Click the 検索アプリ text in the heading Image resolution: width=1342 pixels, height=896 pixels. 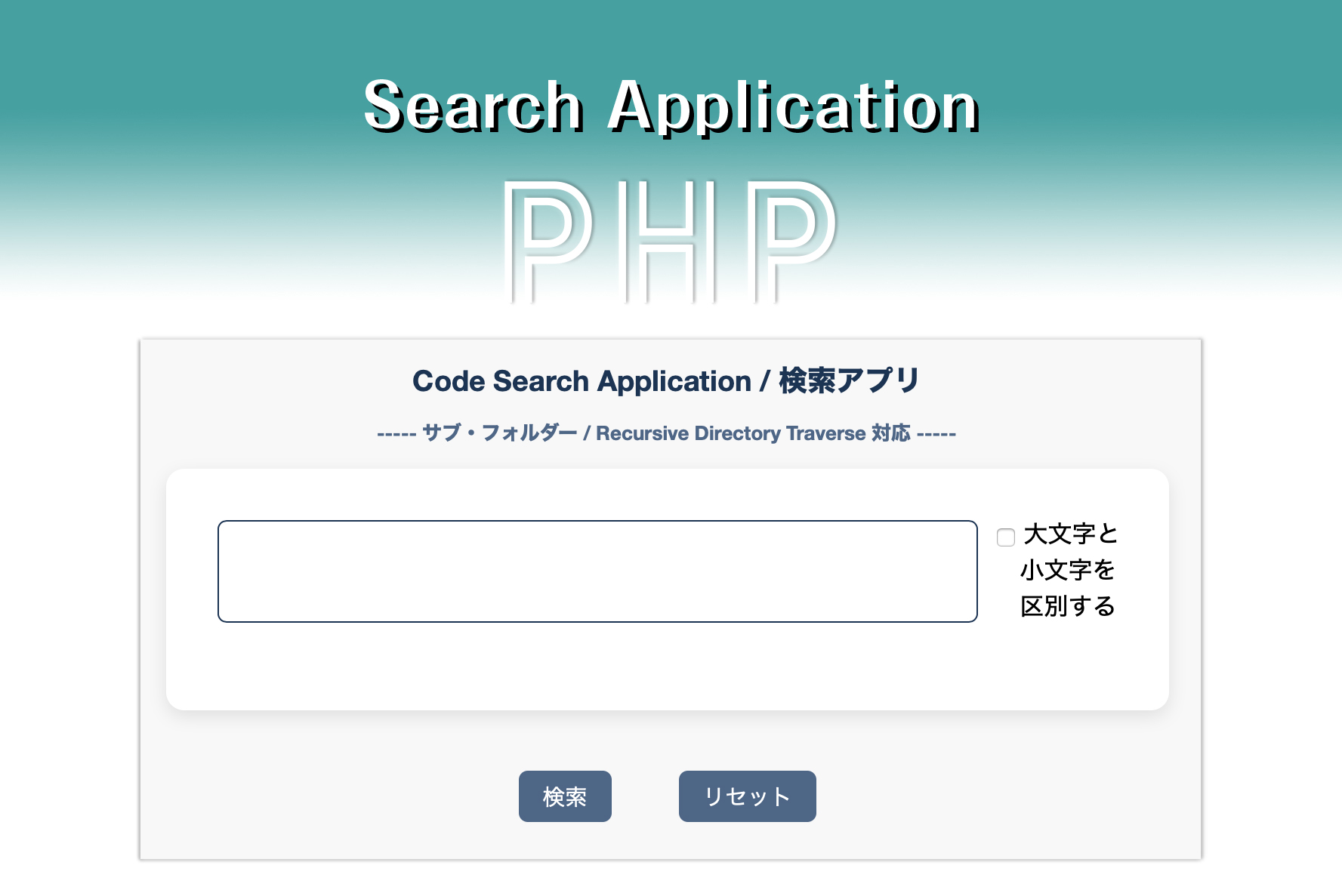tap(849, 381)
